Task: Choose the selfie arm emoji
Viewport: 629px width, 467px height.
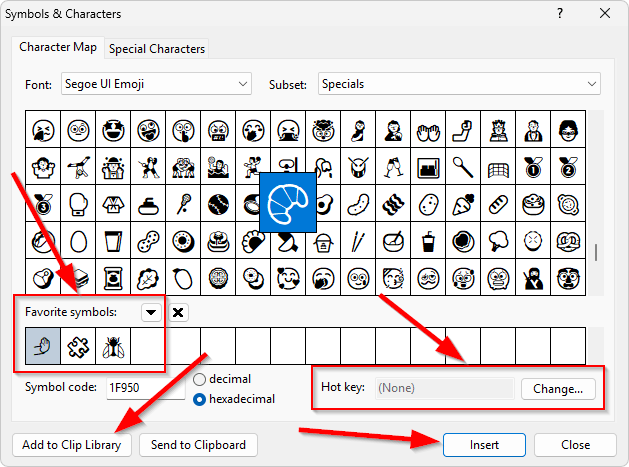Action: tap(463, 130)
